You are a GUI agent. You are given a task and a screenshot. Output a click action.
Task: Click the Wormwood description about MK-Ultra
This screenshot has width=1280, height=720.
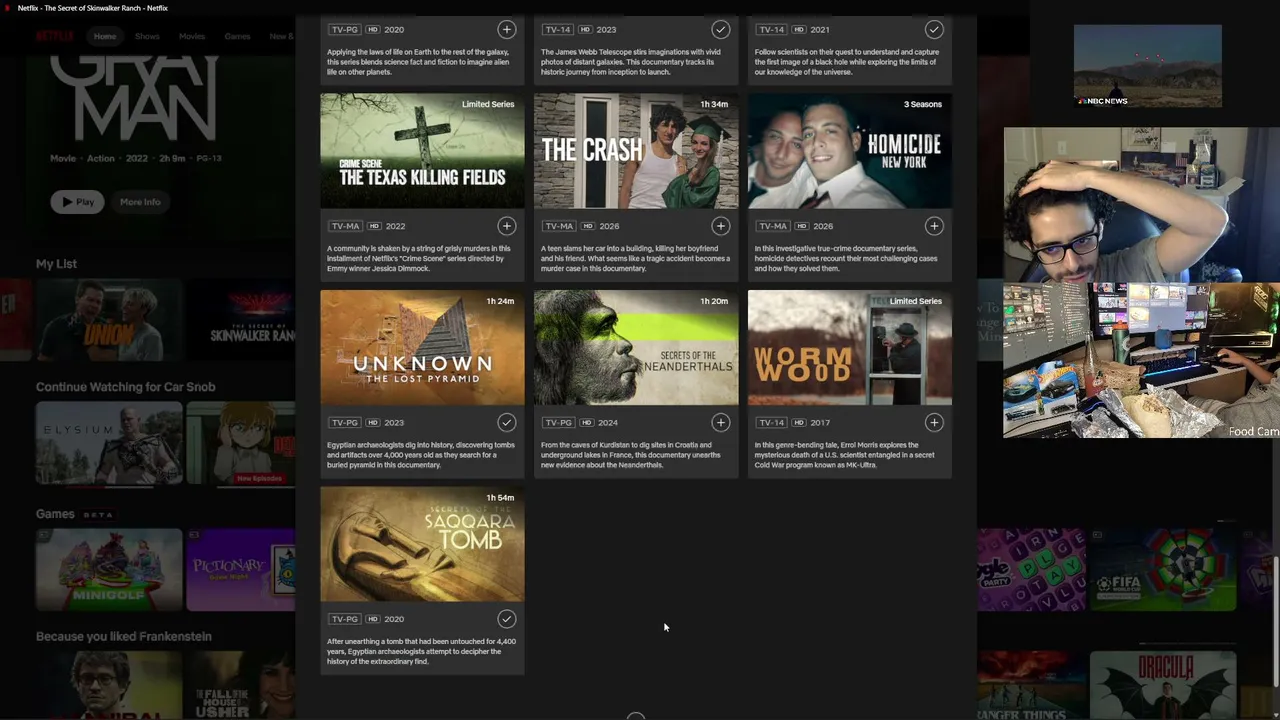[x=845, y=455]
